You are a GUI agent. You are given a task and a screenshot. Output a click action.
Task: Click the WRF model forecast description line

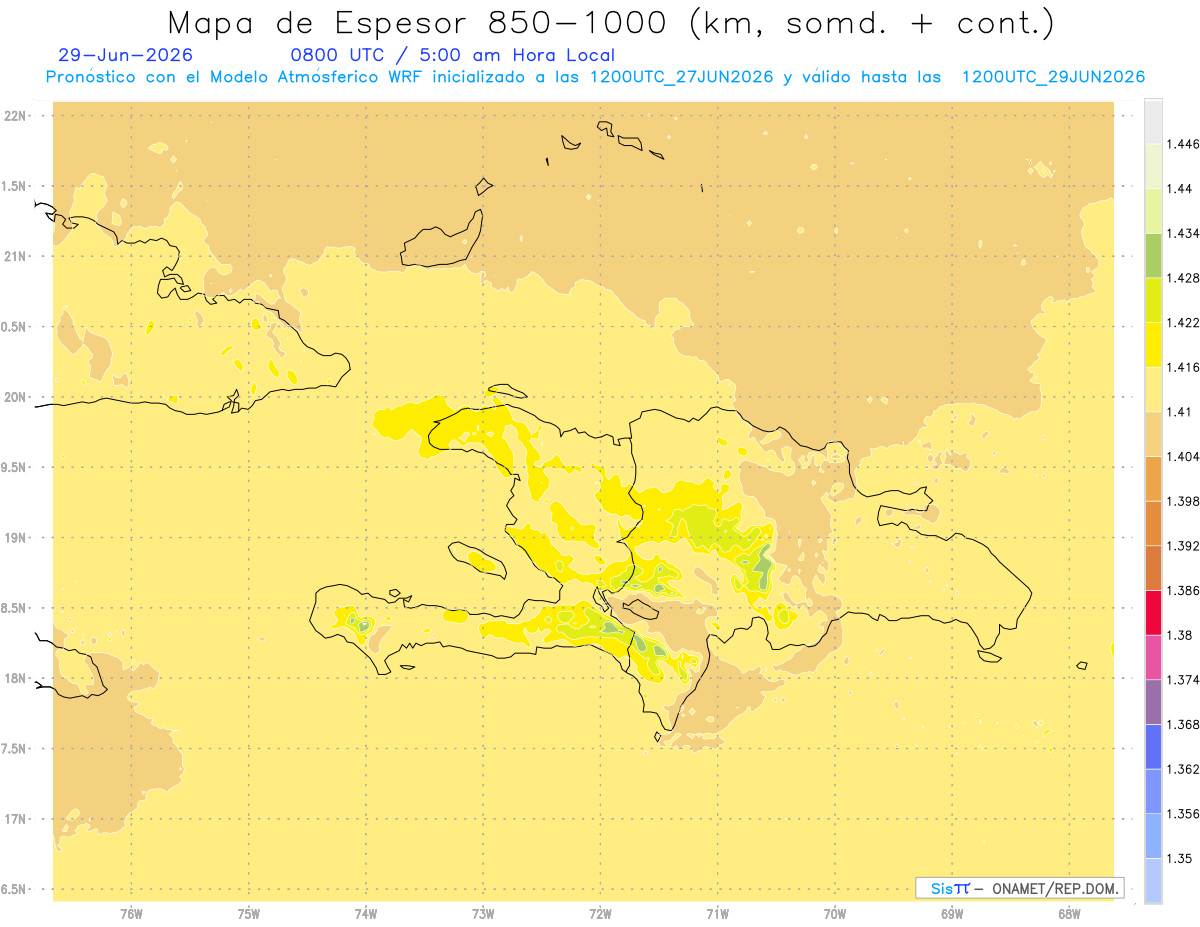(x=595, y=77)
